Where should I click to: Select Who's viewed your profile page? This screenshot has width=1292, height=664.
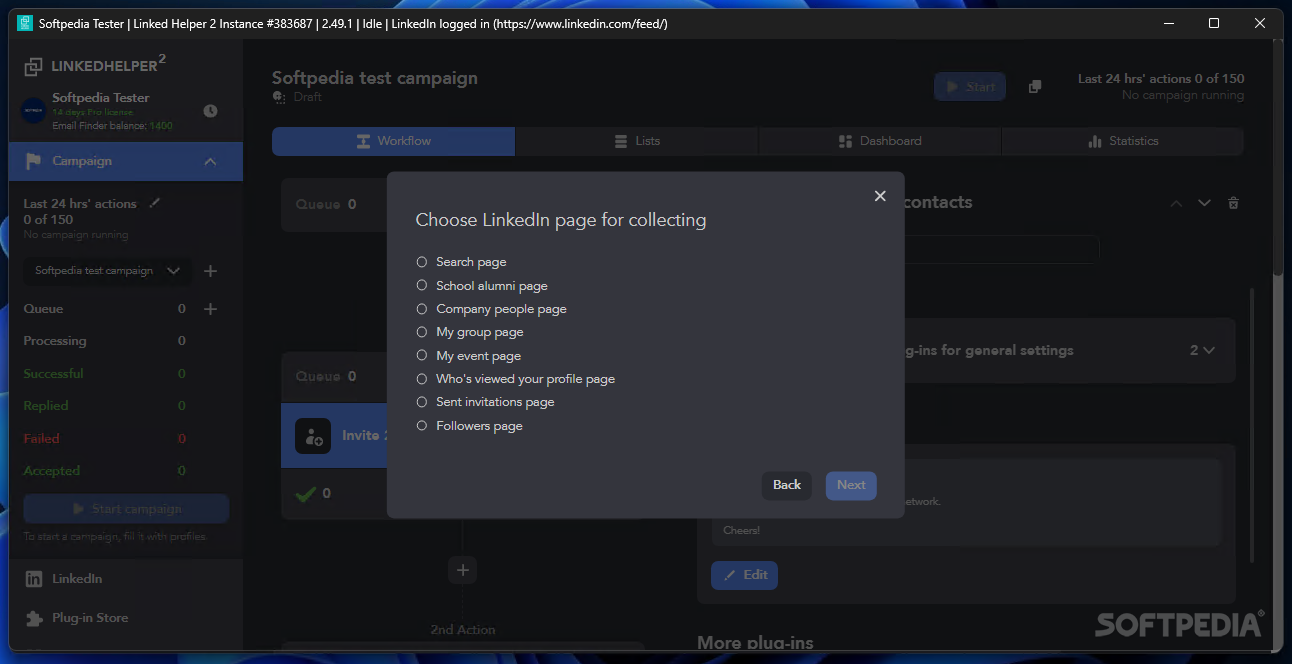tap(422, 379)
